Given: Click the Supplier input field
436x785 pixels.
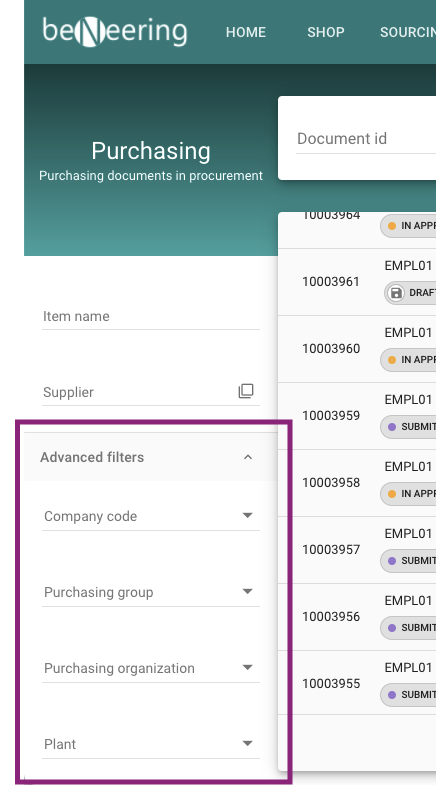Looking at the screenshot, I should 139,392.
